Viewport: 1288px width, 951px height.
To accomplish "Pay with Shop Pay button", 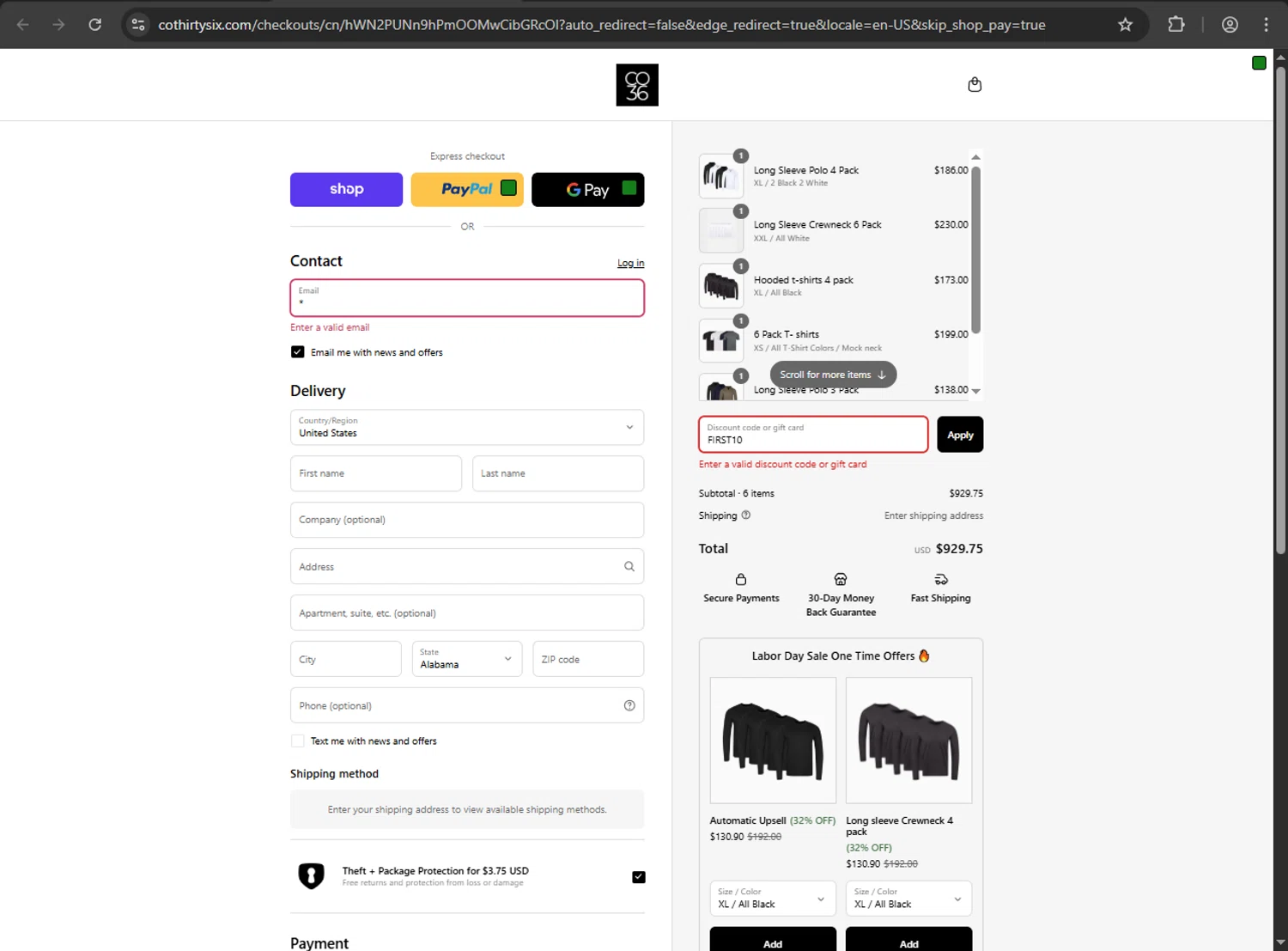I will coord(346,190).
